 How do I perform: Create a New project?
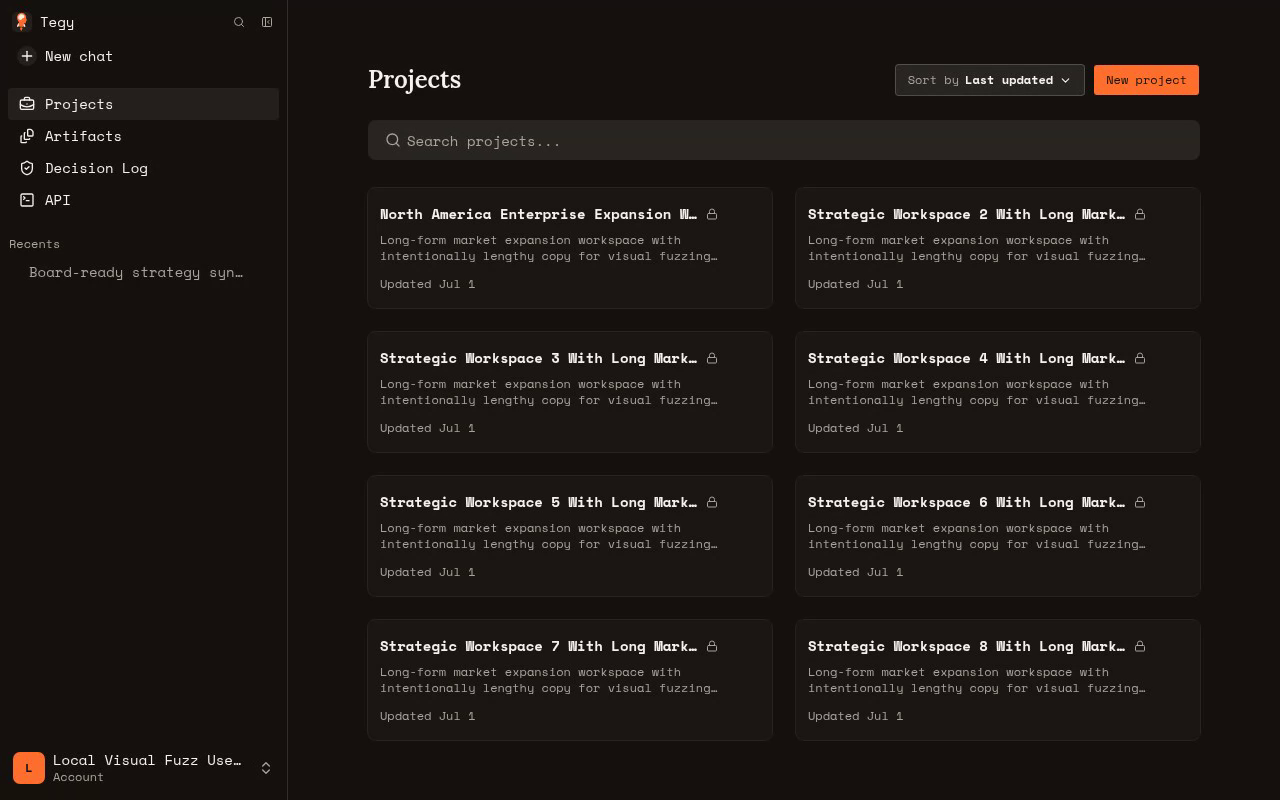[1146, 80]
